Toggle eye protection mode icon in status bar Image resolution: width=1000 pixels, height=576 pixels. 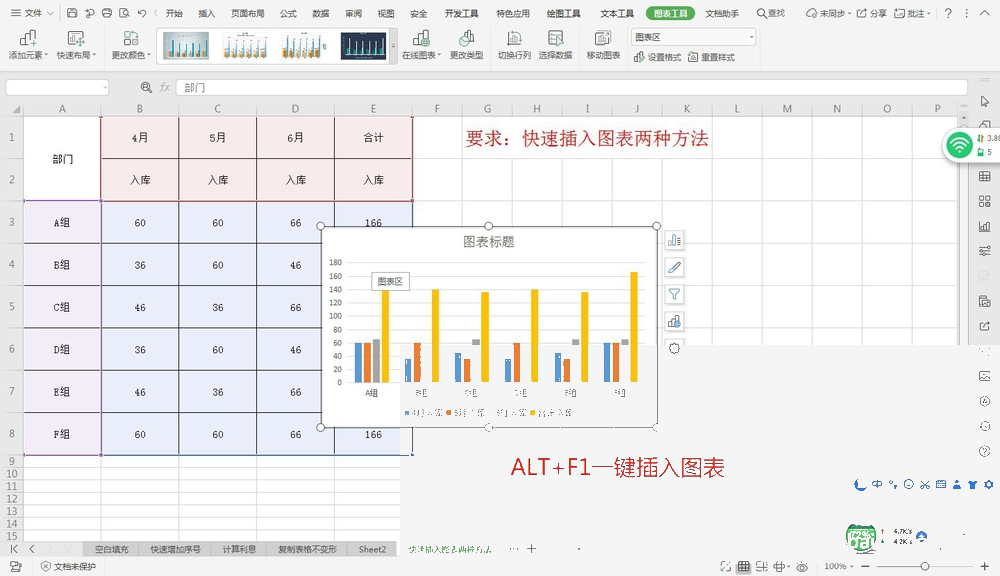(802, 566)
